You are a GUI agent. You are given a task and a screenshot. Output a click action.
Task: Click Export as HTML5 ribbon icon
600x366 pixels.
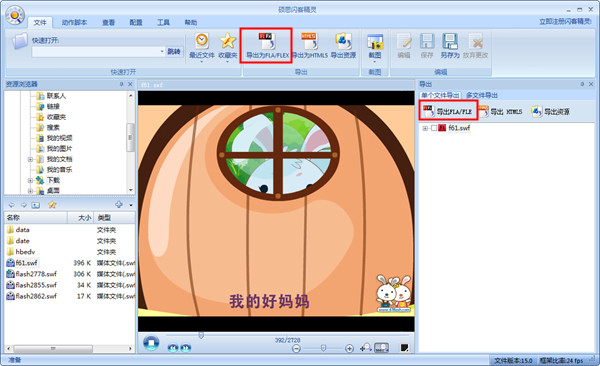pos(309,41)
